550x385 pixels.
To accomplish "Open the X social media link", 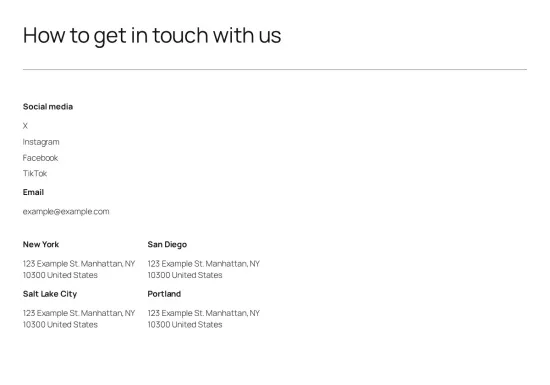I will pyautogui.click(x=25, y=126).
